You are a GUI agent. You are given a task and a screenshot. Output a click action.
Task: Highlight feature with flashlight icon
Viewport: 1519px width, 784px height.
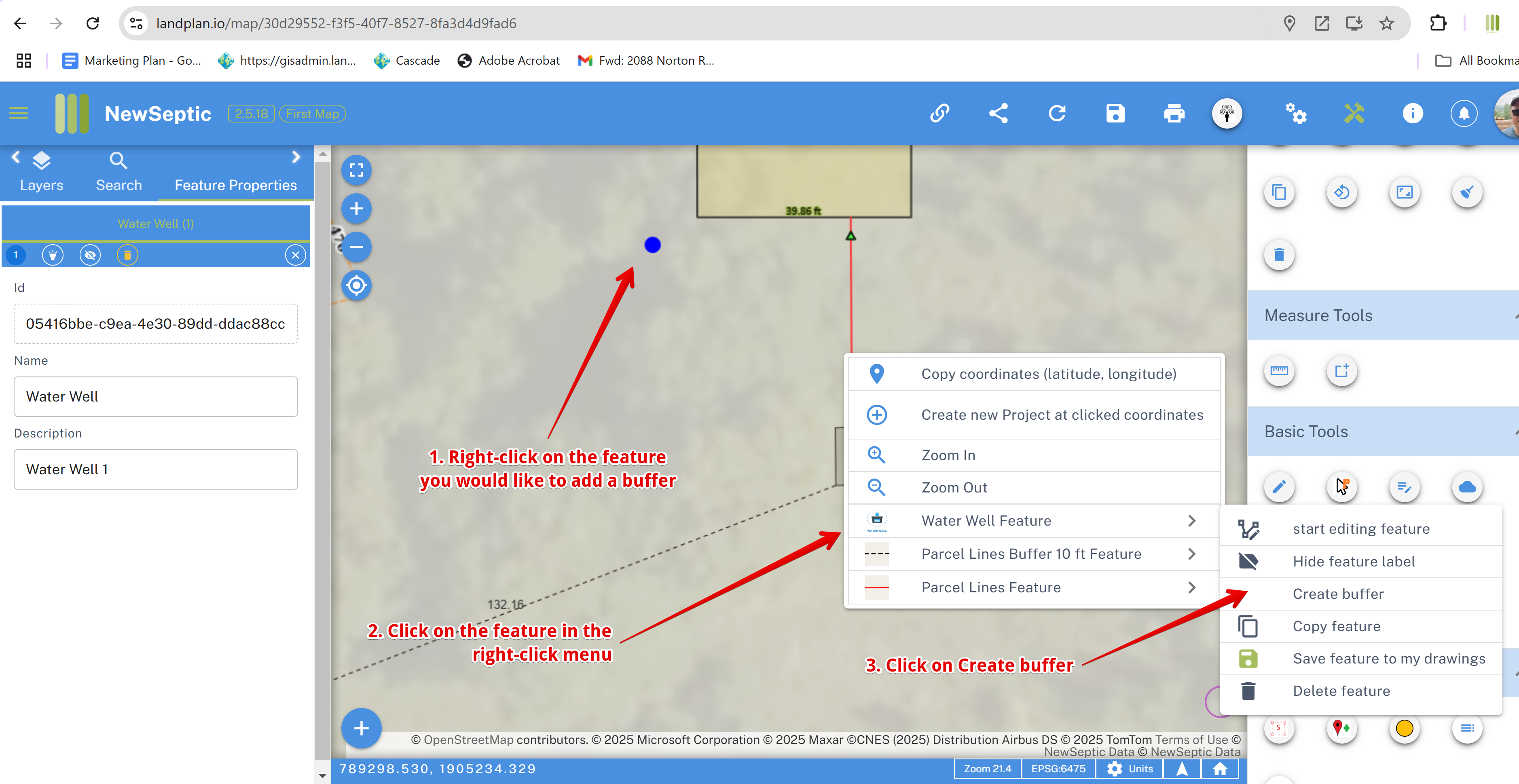53,255
